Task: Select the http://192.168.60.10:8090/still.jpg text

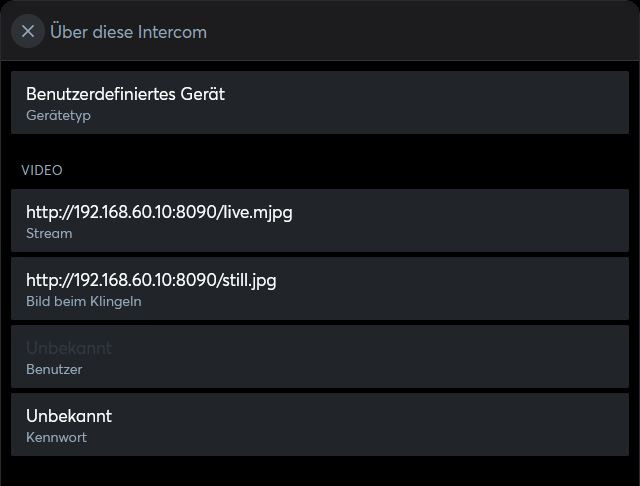Action: tap(151, 280)
